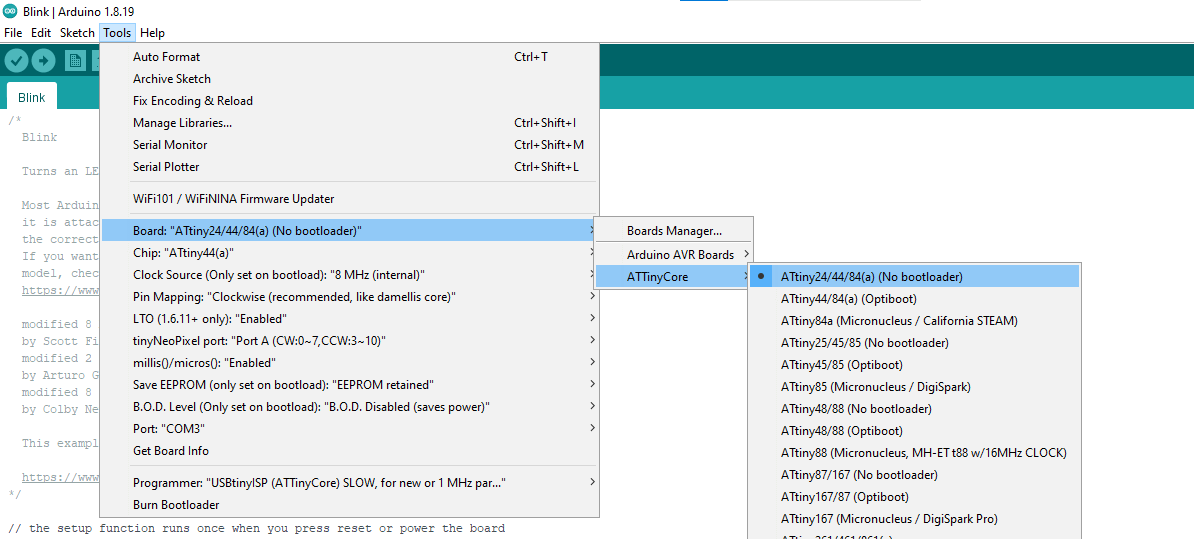Select ATtiny45/85 (Optiboot) board
This screenshot has height=539, width=1194.
pyautogui.click(x=915, y=365)
